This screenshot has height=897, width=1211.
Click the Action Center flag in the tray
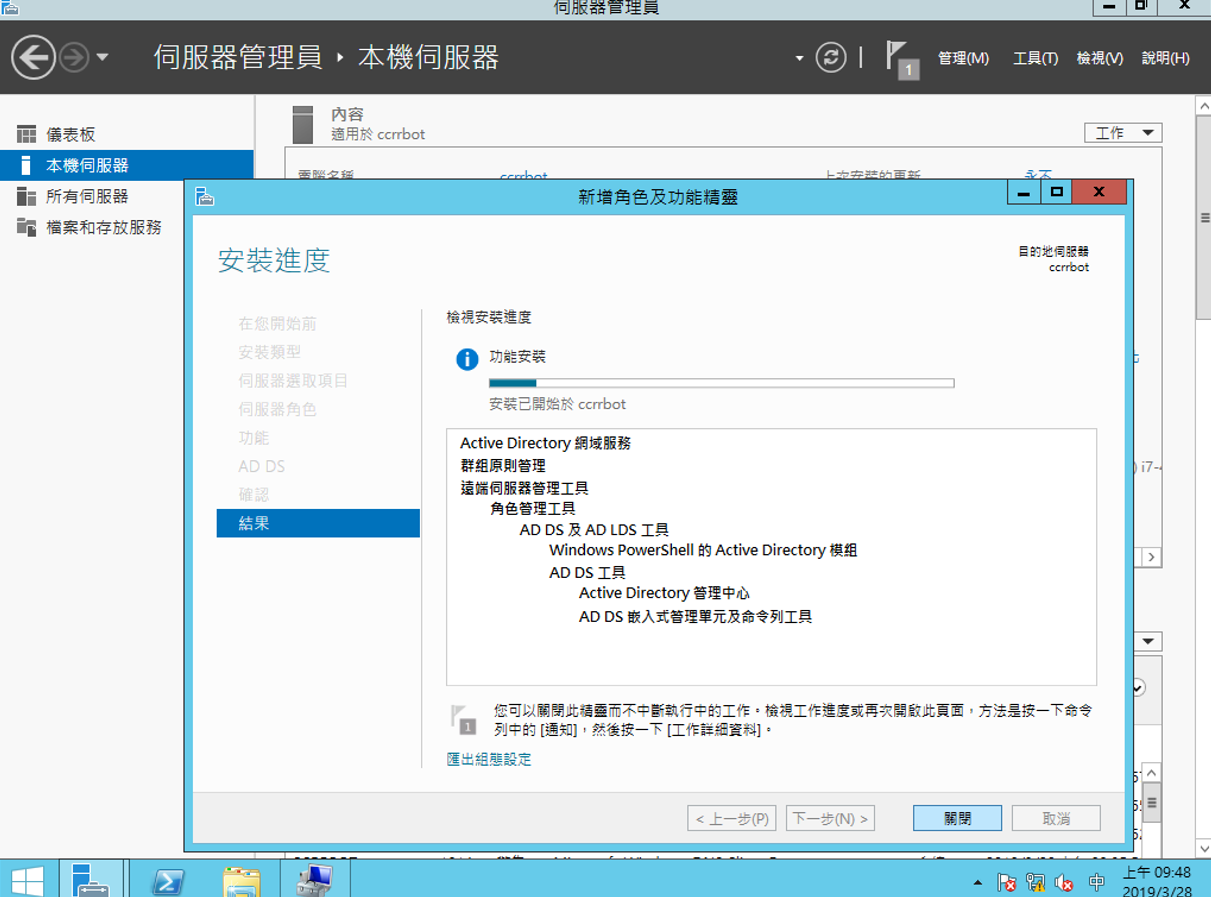tap(1007, 882)
